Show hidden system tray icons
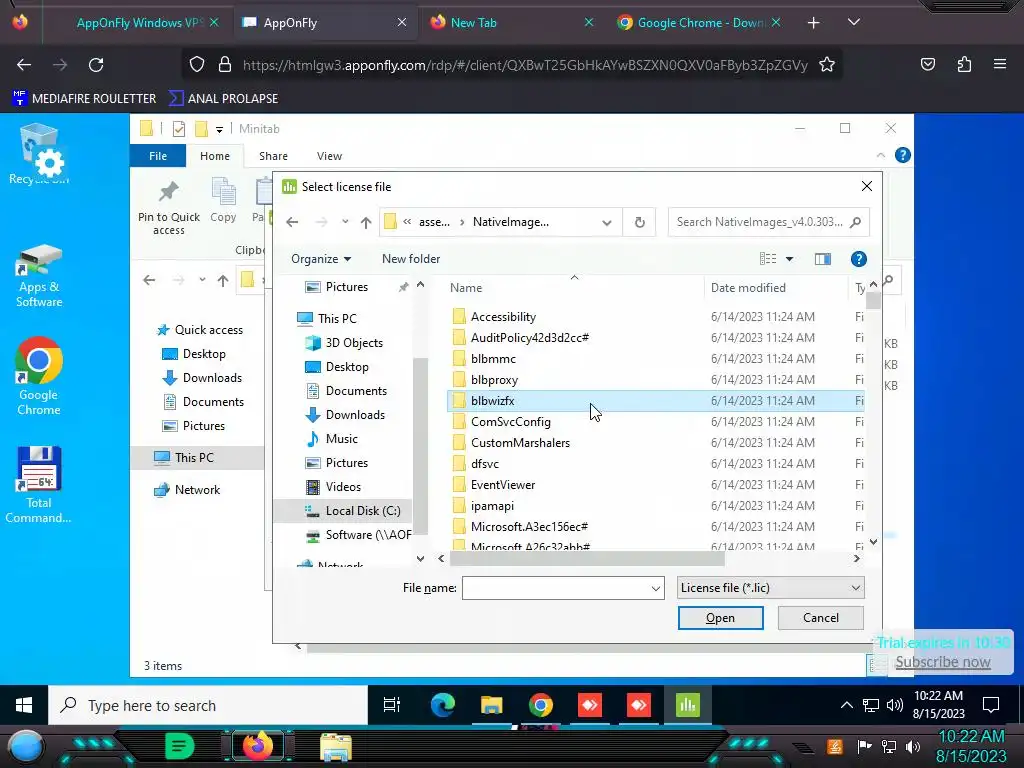This screenshot has height=768, width=1024. 846,705
